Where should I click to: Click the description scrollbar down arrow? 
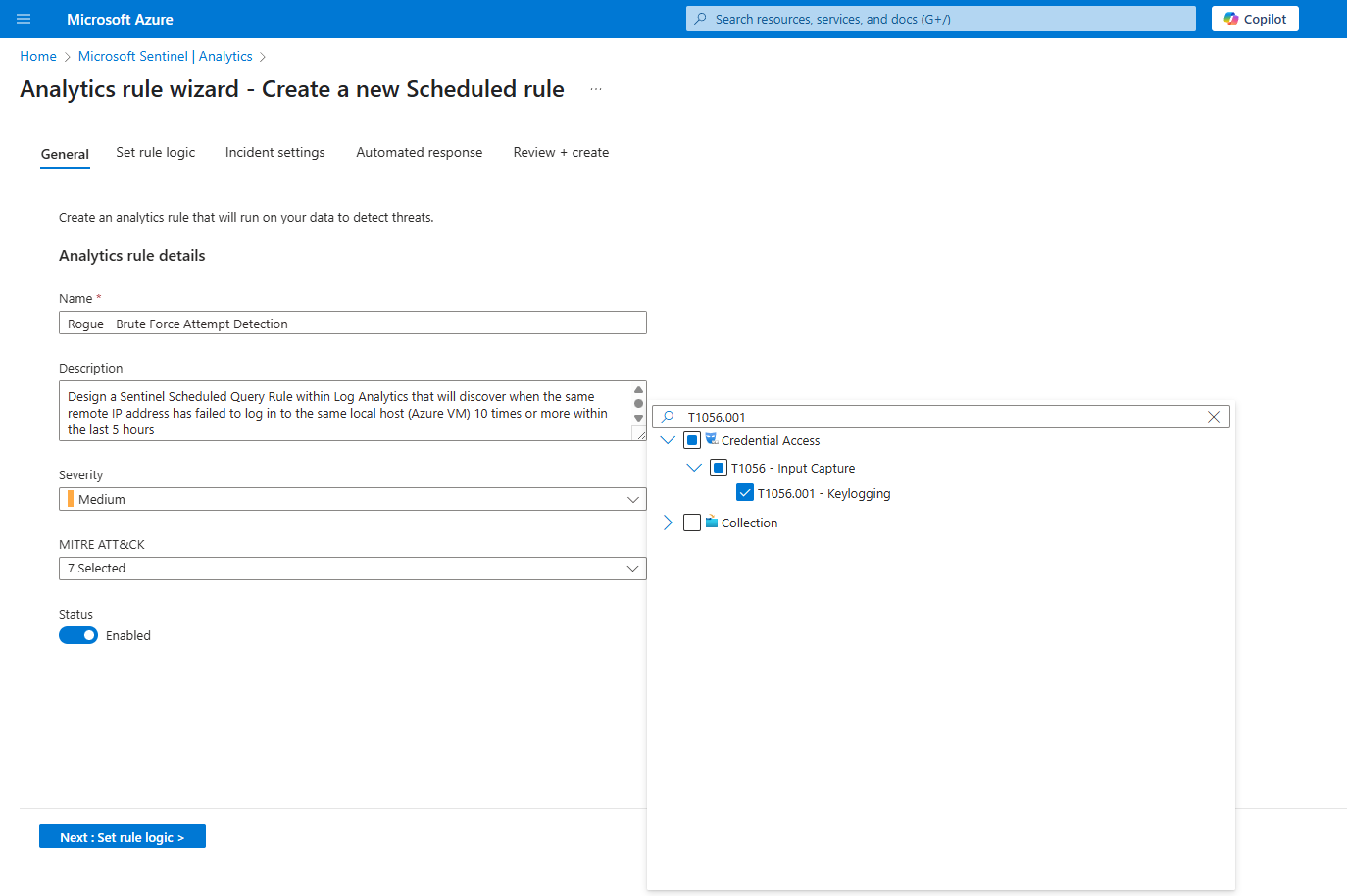639,419
